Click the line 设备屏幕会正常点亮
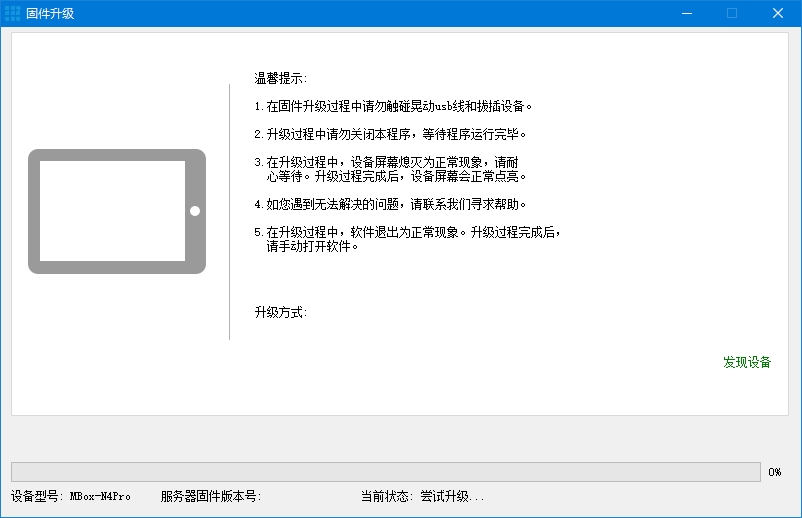802x518 pixels. (396, 176)
